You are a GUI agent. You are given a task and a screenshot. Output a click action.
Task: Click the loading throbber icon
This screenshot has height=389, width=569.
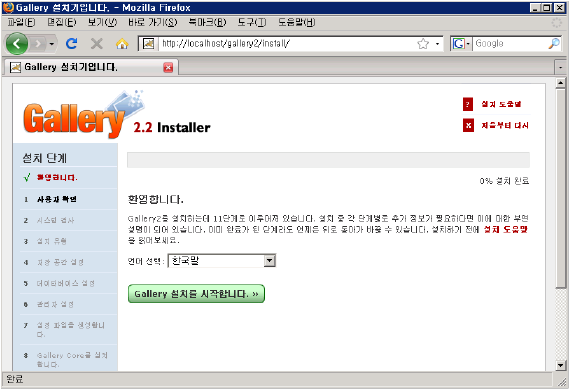[x=557, y=22]
